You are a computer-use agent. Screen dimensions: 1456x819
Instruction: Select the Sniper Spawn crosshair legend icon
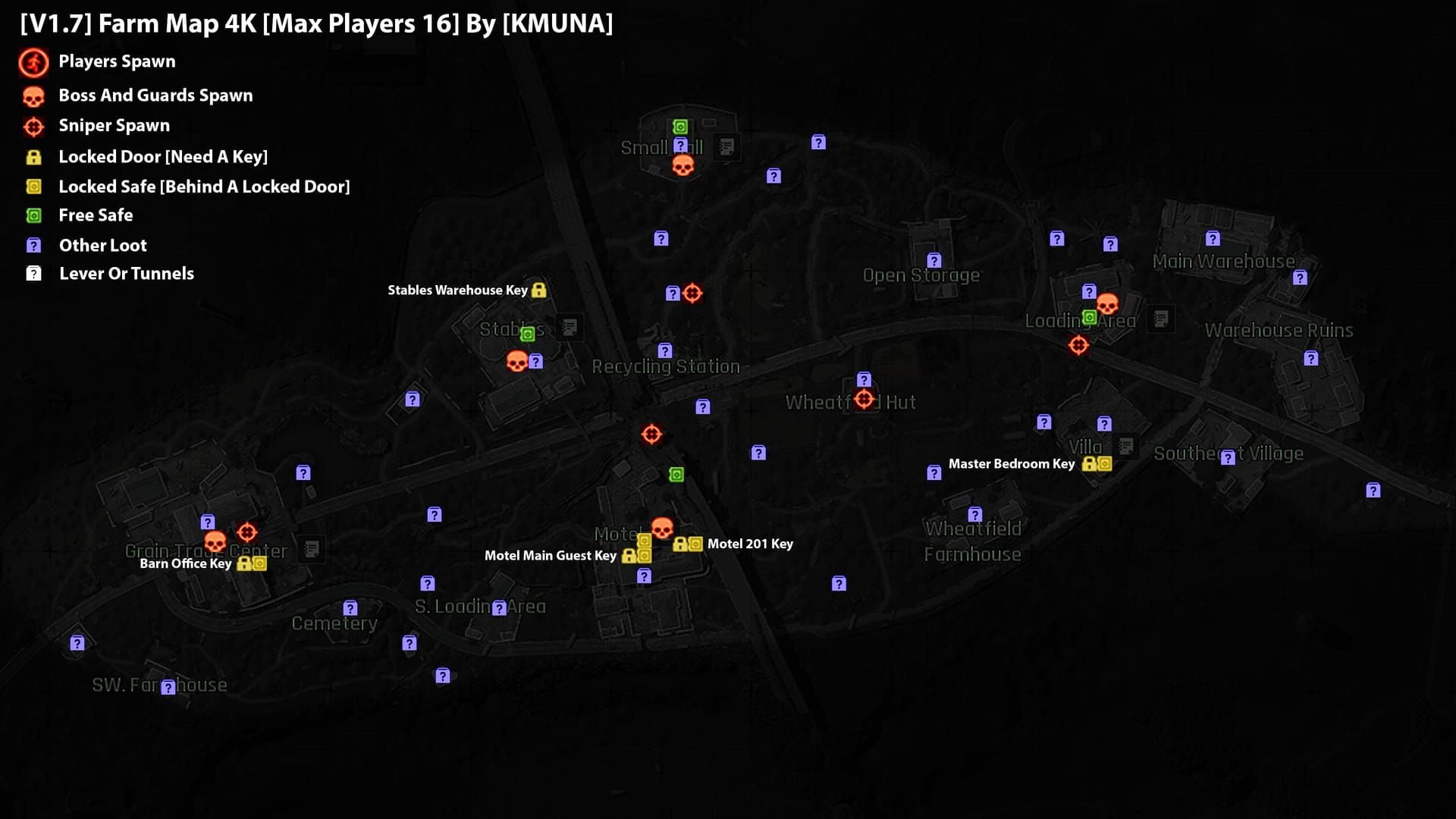tap(33, 126)
